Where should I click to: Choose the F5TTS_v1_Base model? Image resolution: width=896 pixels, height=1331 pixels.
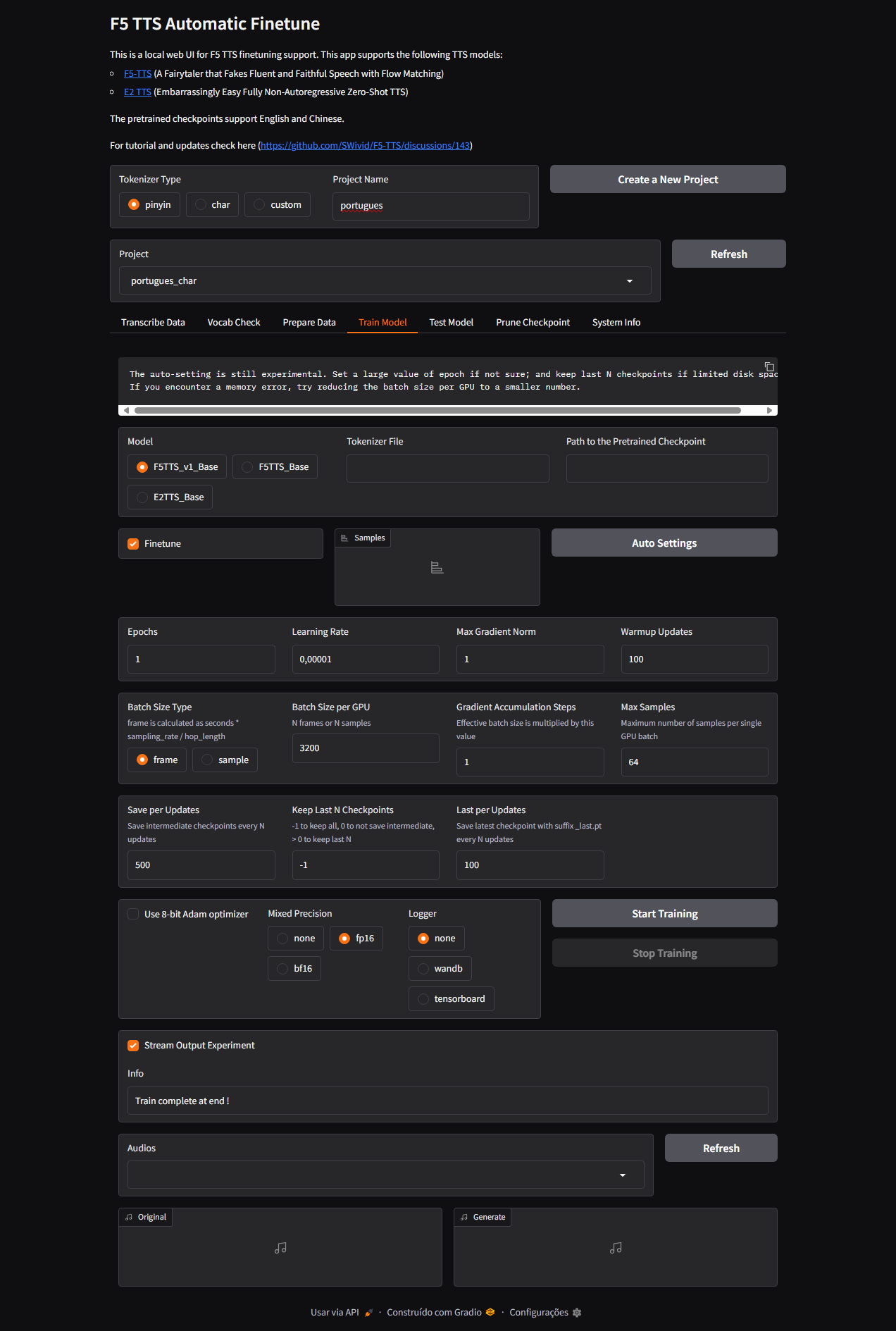tap(177, 466)
